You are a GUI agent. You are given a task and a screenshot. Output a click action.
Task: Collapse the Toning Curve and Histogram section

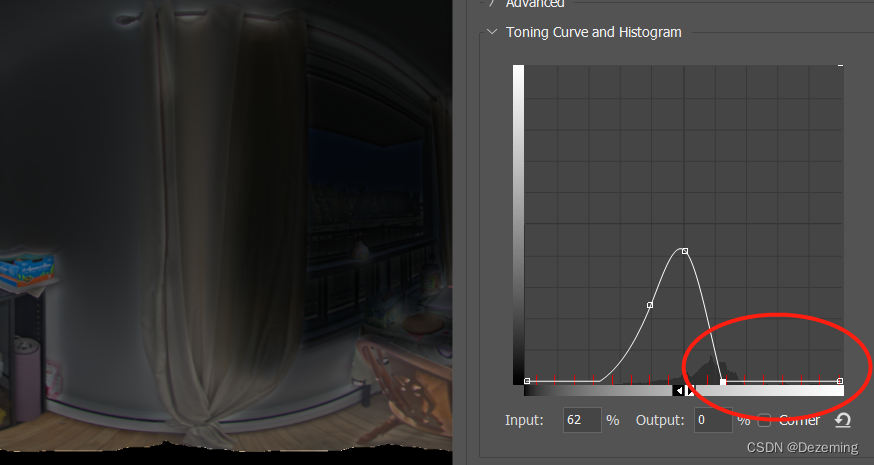492,32
